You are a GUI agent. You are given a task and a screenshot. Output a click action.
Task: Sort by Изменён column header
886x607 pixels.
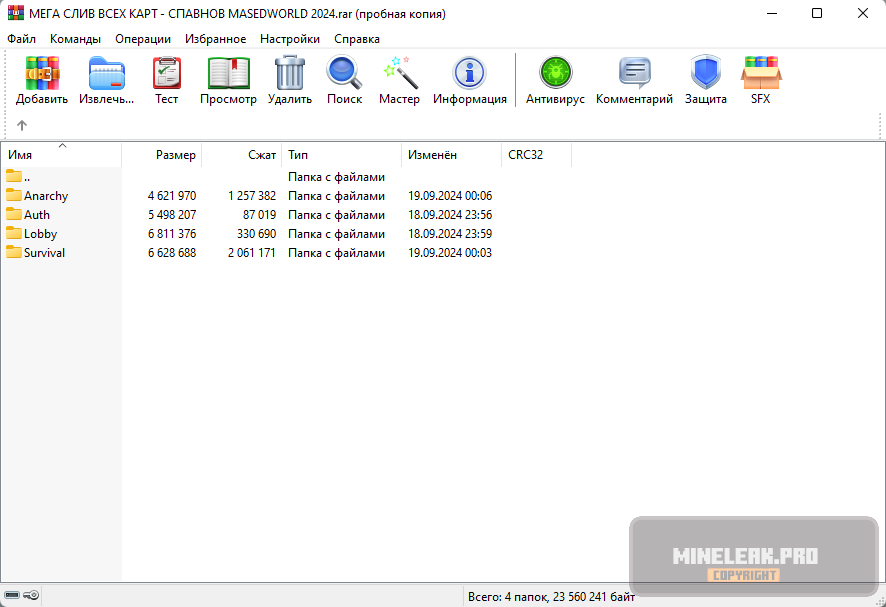(x=451, y=155)
